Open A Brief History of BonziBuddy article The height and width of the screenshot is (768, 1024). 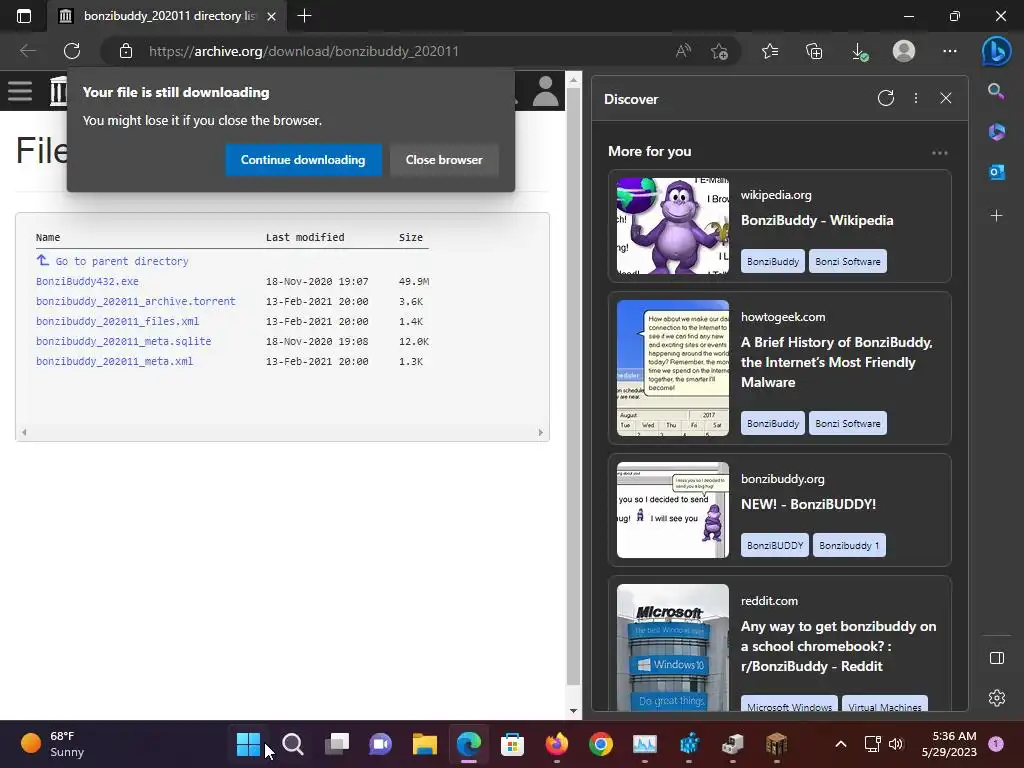[837, 362]
